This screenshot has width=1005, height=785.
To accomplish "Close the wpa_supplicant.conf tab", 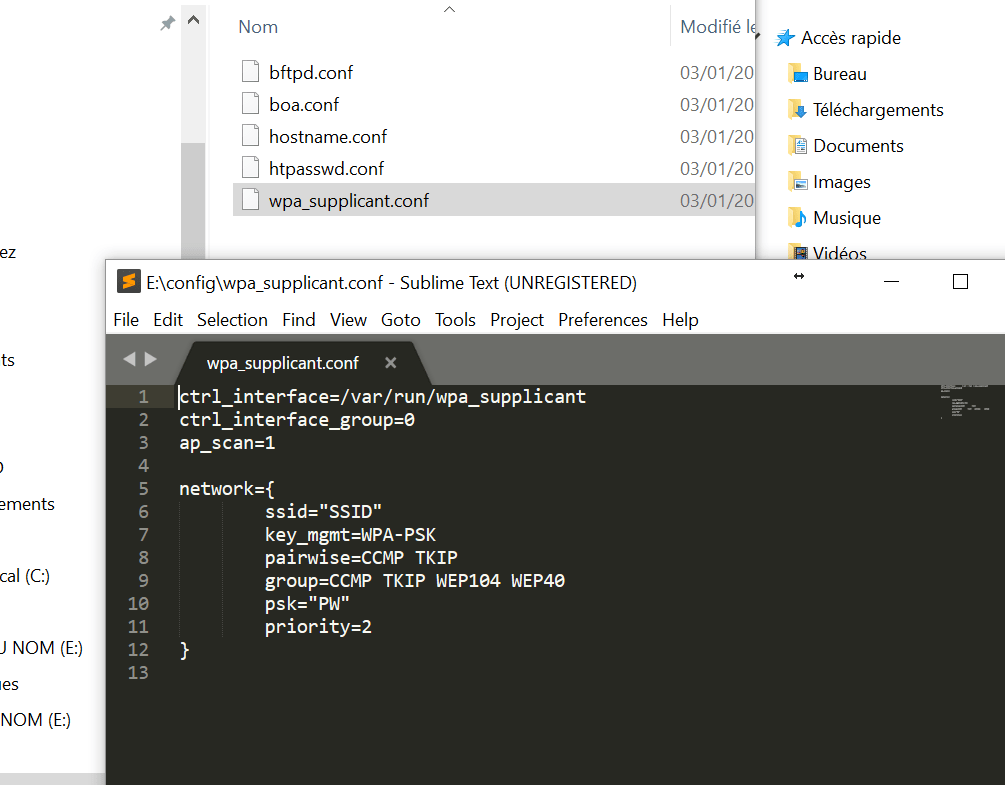I will (x=390, y=363).
